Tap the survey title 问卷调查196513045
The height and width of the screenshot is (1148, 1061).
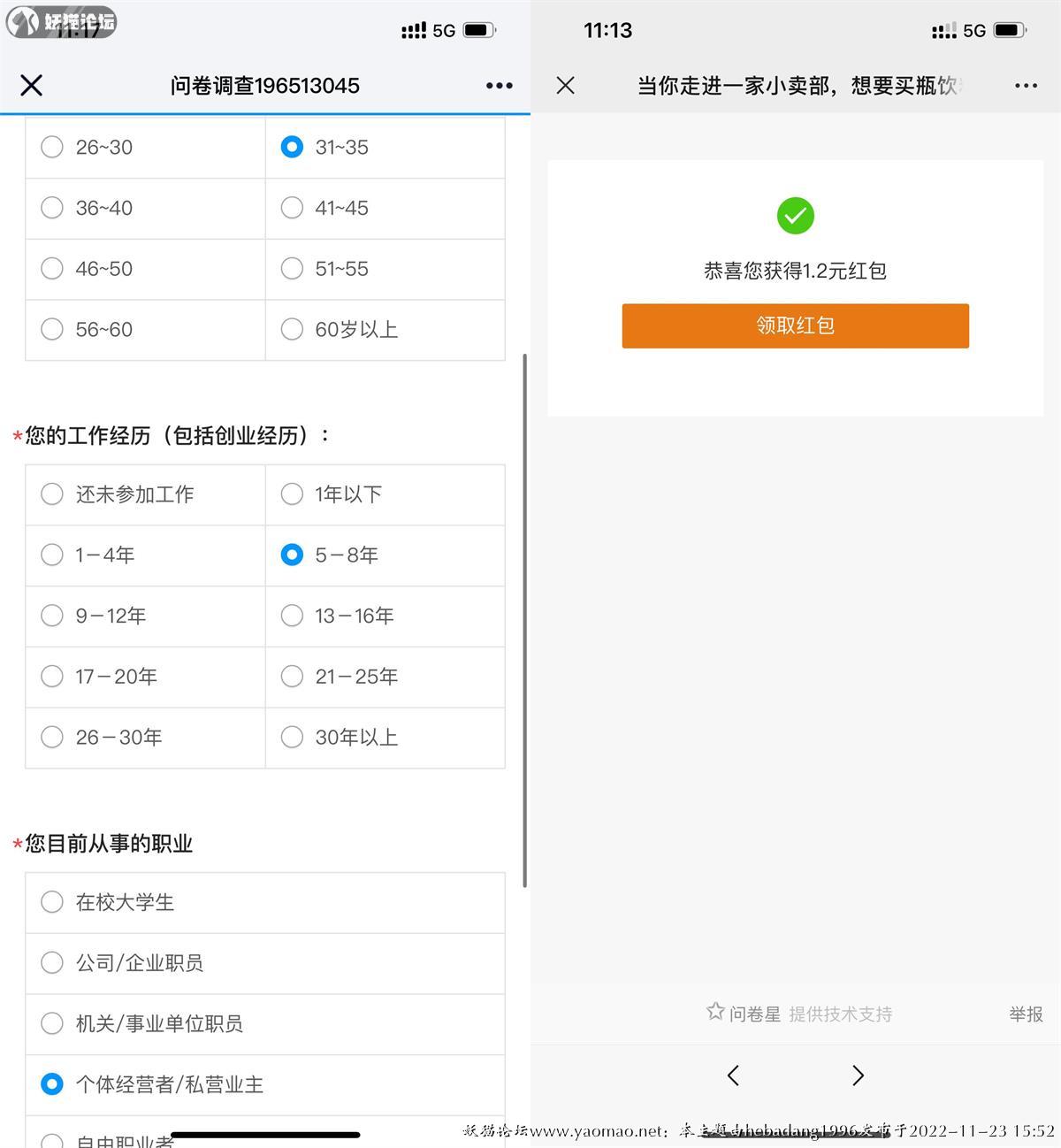coord(265,86)
